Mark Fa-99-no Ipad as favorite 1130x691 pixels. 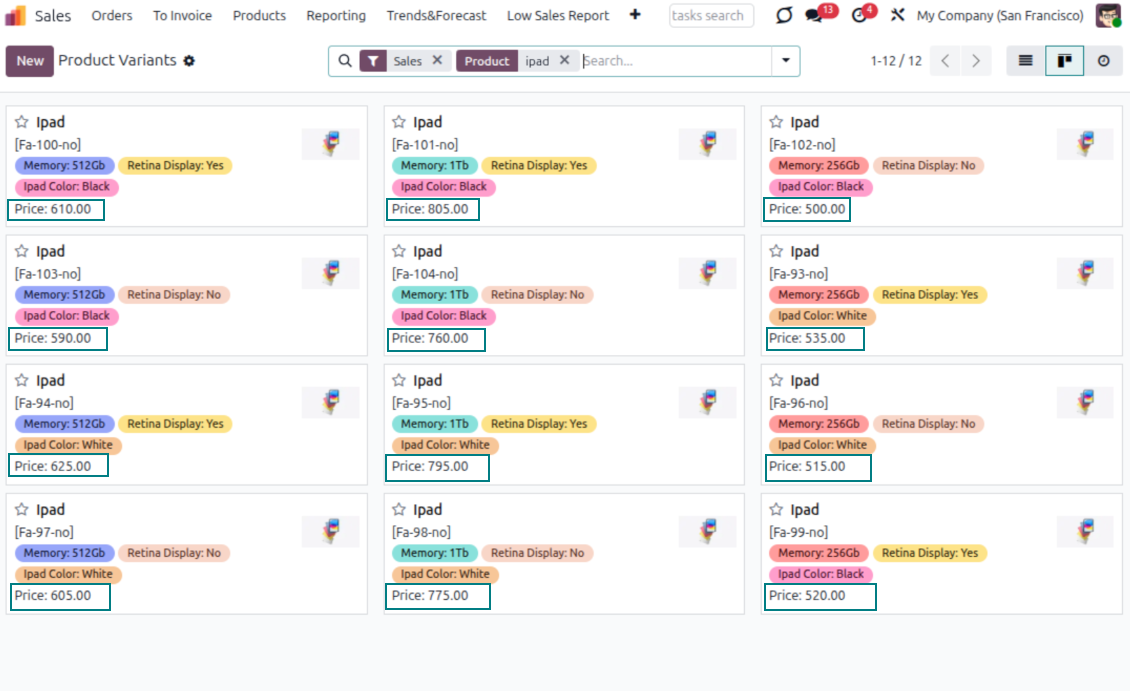(775, 509)
